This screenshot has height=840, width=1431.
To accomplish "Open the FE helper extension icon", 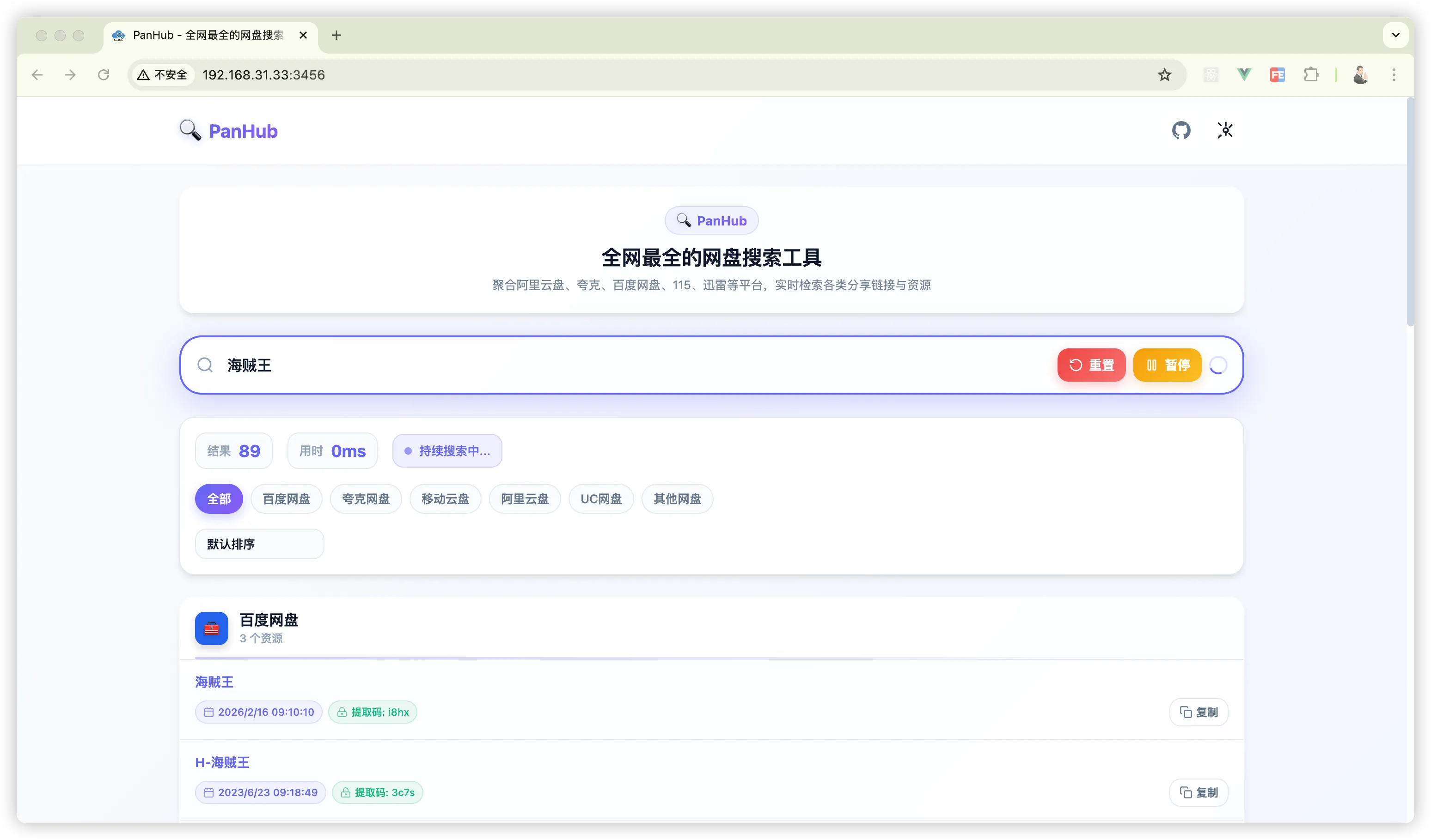I will 1278,75.
